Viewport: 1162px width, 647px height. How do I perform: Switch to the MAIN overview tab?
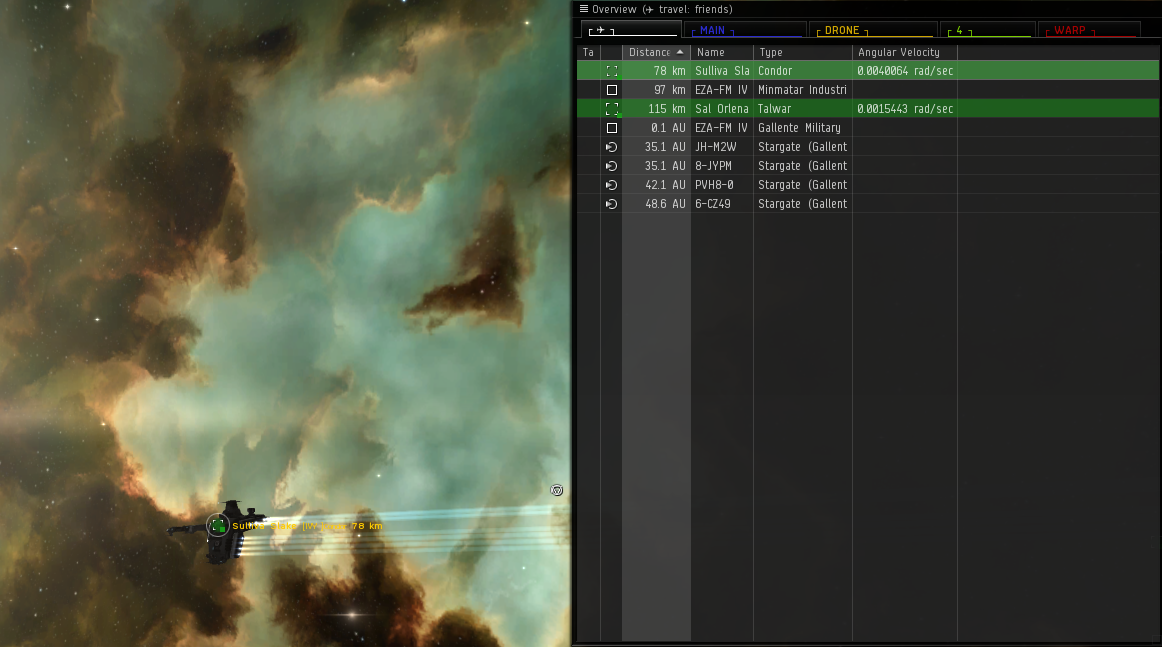click(744, 30)
